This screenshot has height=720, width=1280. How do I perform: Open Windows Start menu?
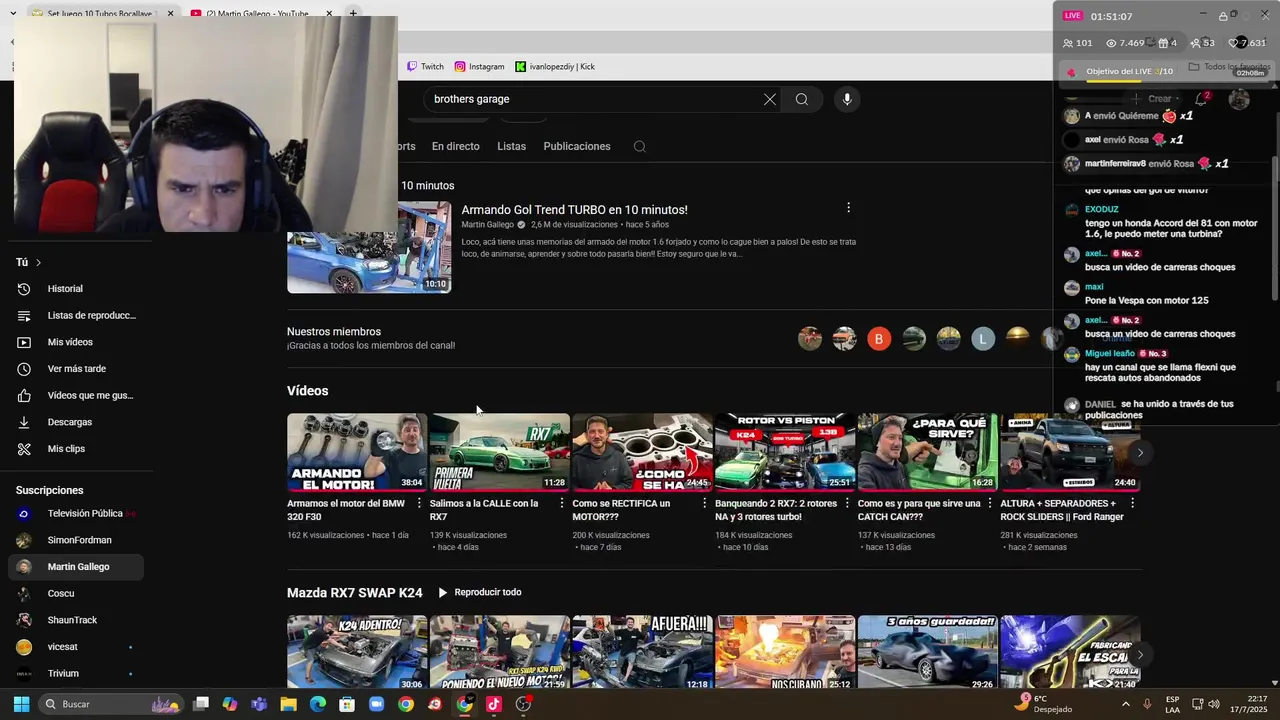click(x=21, y=704)
